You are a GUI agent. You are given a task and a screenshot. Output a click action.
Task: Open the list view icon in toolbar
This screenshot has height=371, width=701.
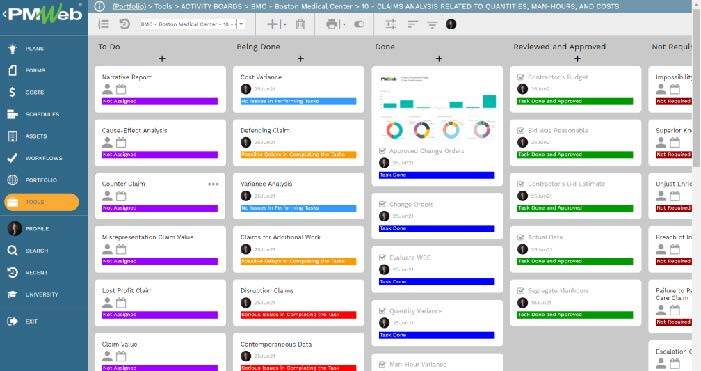tap(104, 24)
